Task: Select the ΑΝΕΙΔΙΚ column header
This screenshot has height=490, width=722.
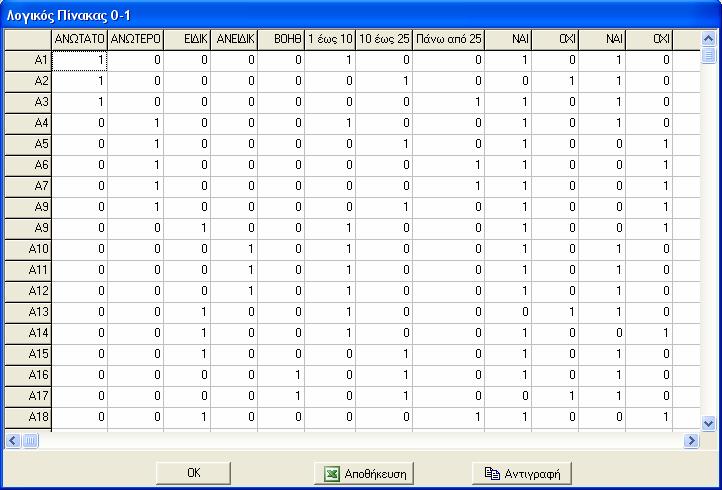Action: 234,40
